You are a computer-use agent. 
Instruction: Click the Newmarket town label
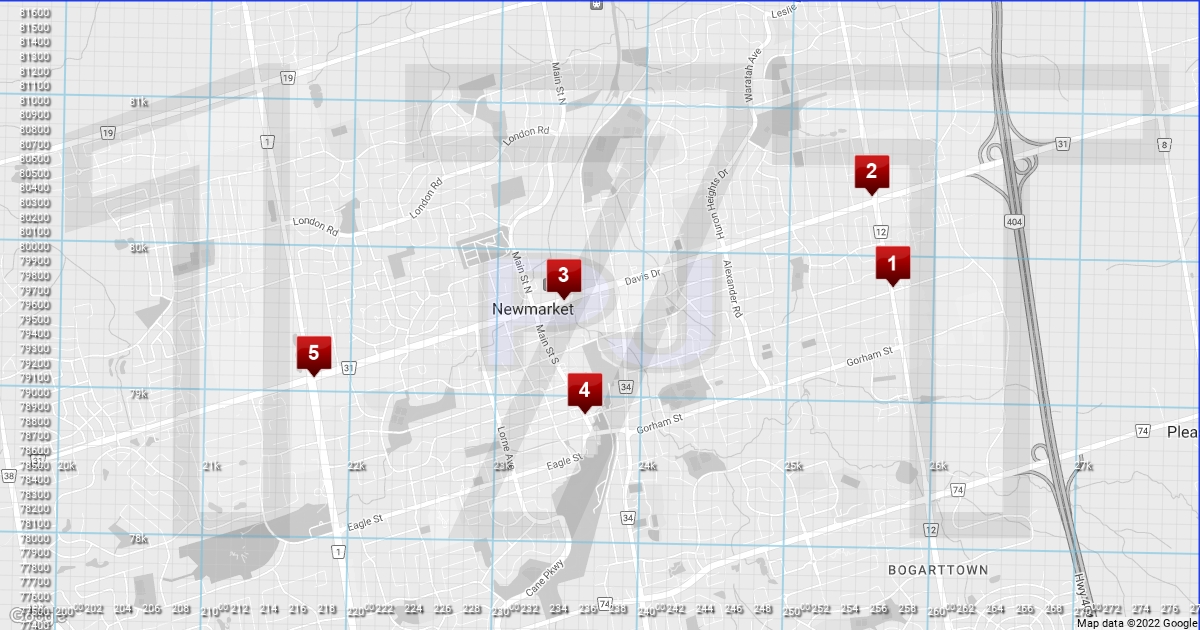[533, 310]
